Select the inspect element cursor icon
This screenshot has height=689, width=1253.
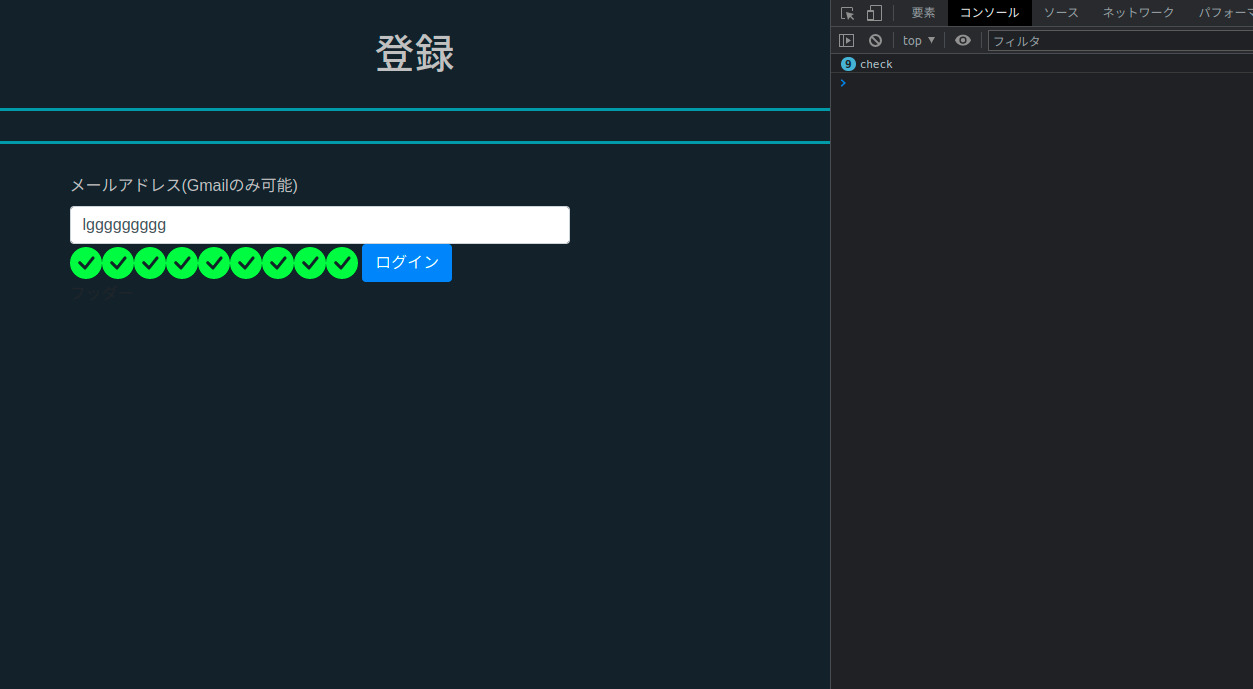[x=845, y=12]
